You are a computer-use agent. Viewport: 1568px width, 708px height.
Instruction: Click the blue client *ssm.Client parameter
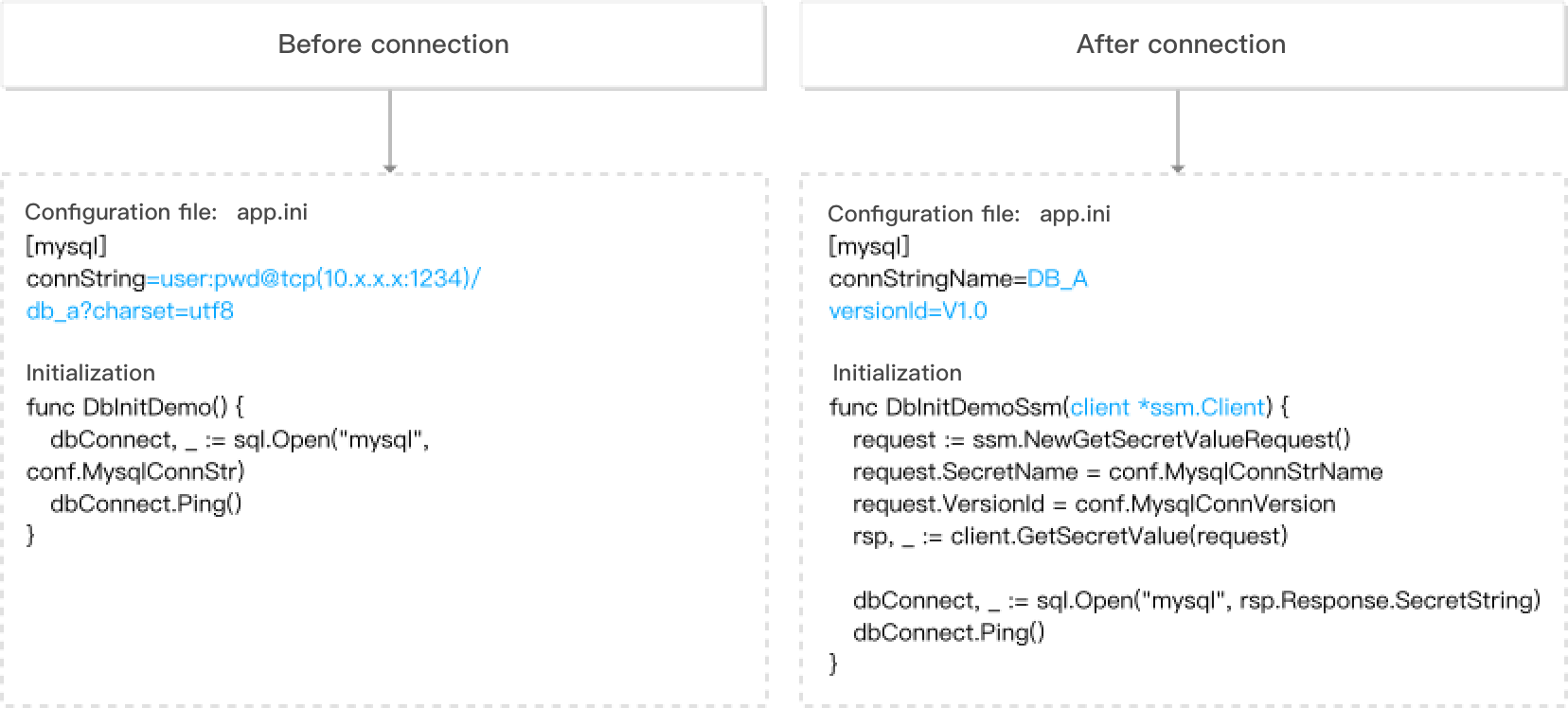(1167, 408)
